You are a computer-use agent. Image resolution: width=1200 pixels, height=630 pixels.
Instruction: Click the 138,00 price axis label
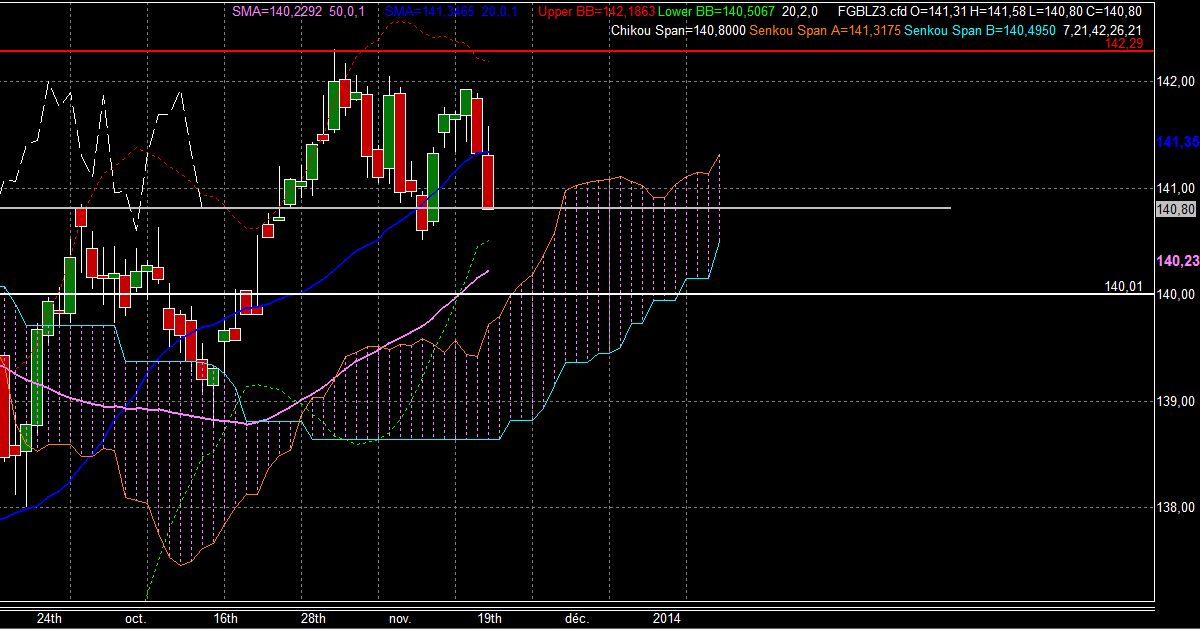tap(1176, 508)
